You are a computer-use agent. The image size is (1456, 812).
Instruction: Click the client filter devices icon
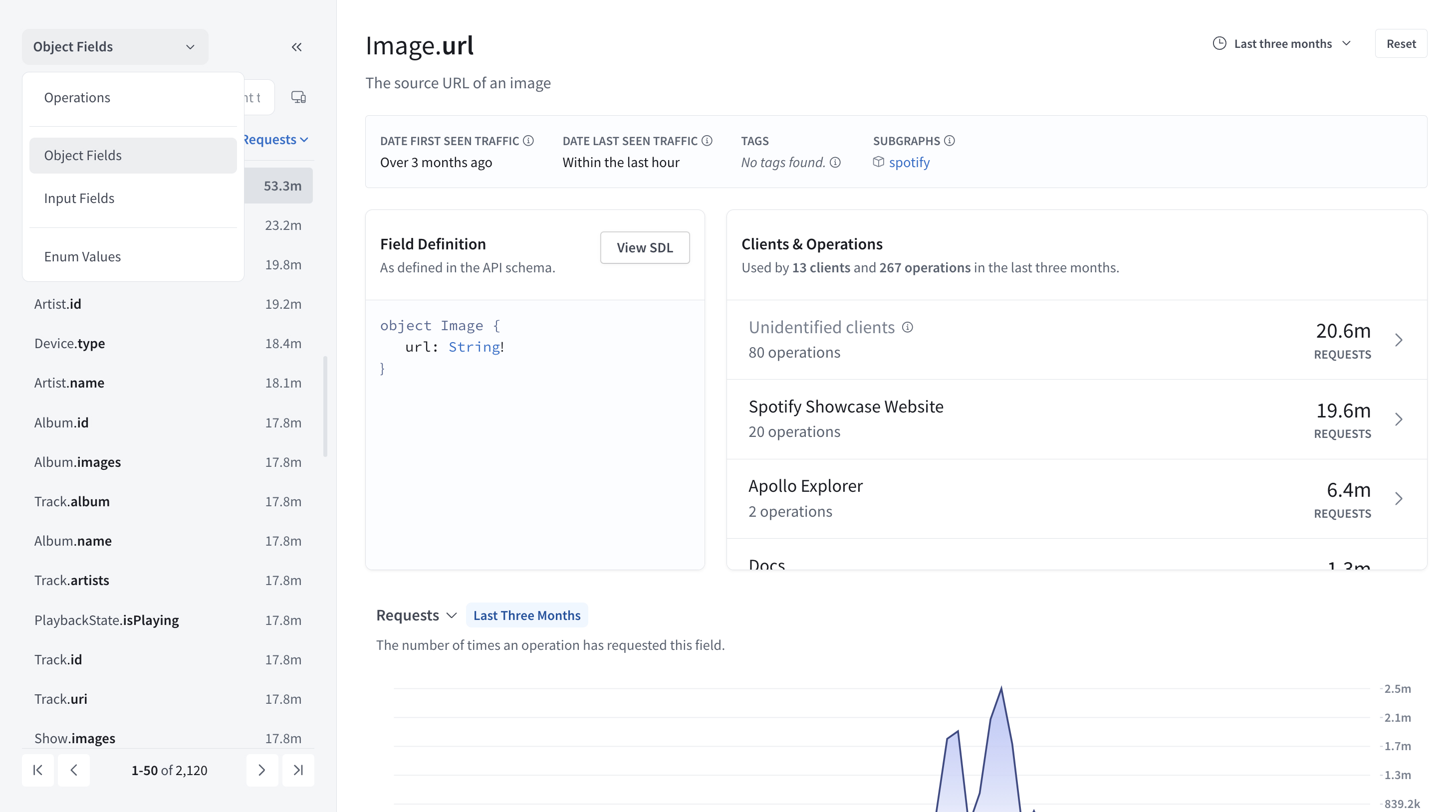(298, 97)
